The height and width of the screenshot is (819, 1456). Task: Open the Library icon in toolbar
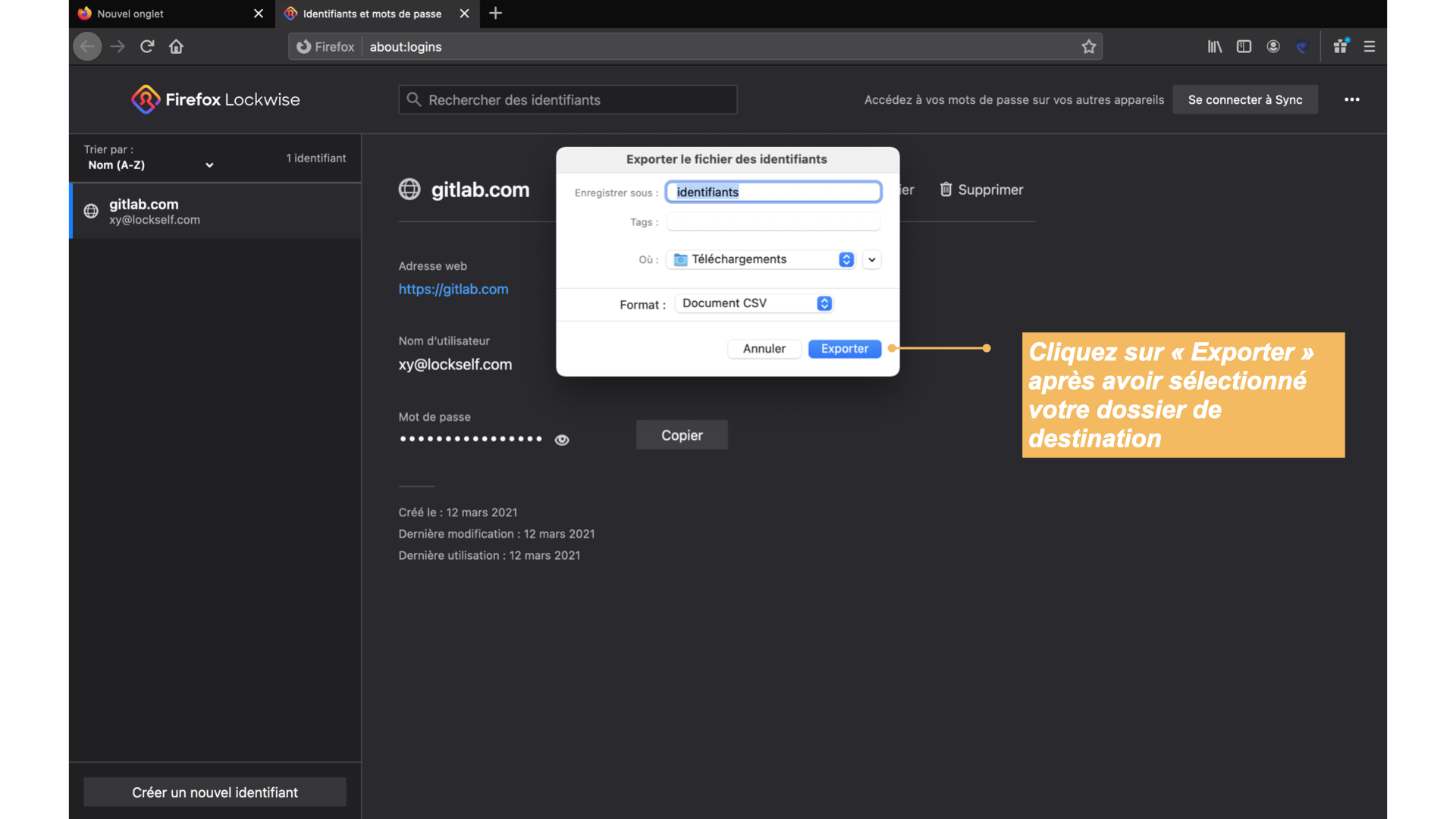[x=1214, y=46]
